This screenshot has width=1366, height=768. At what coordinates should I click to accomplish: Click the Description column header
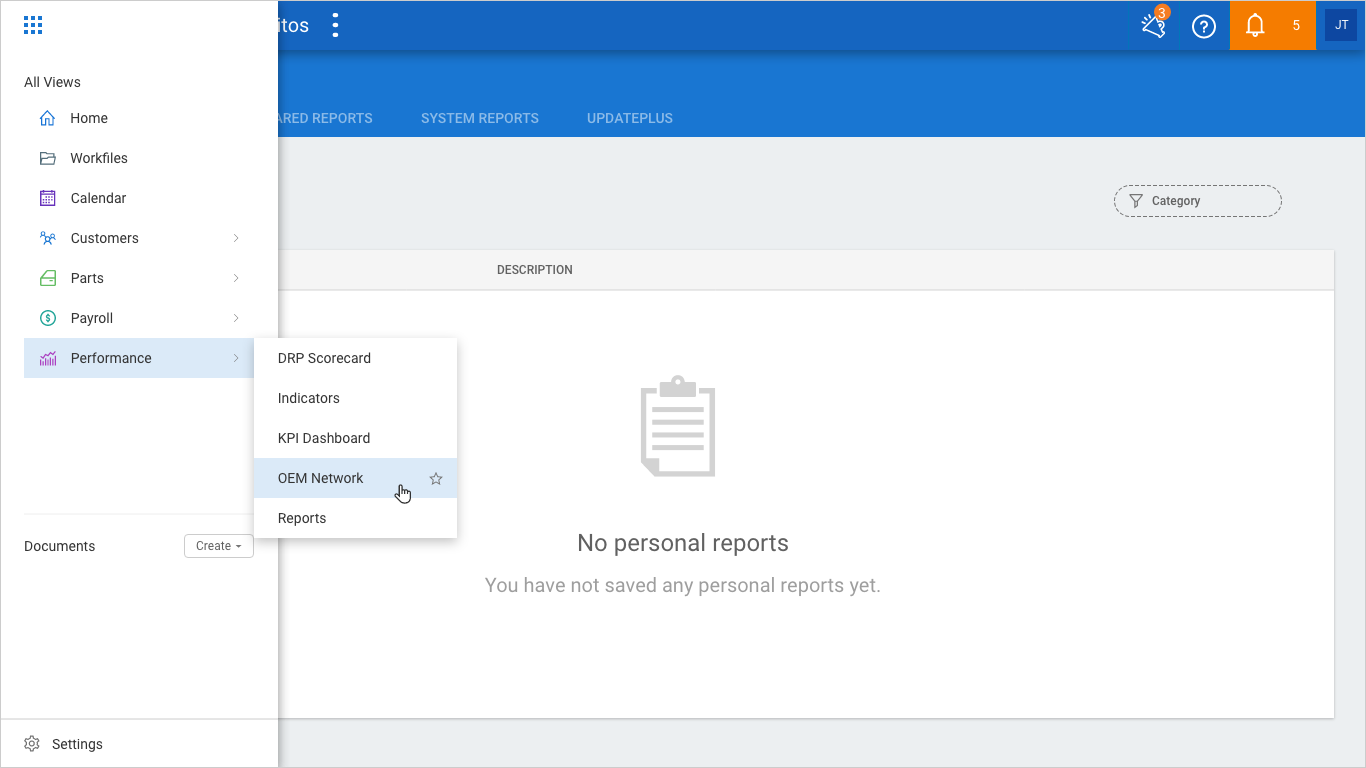[x=535, y=270]
